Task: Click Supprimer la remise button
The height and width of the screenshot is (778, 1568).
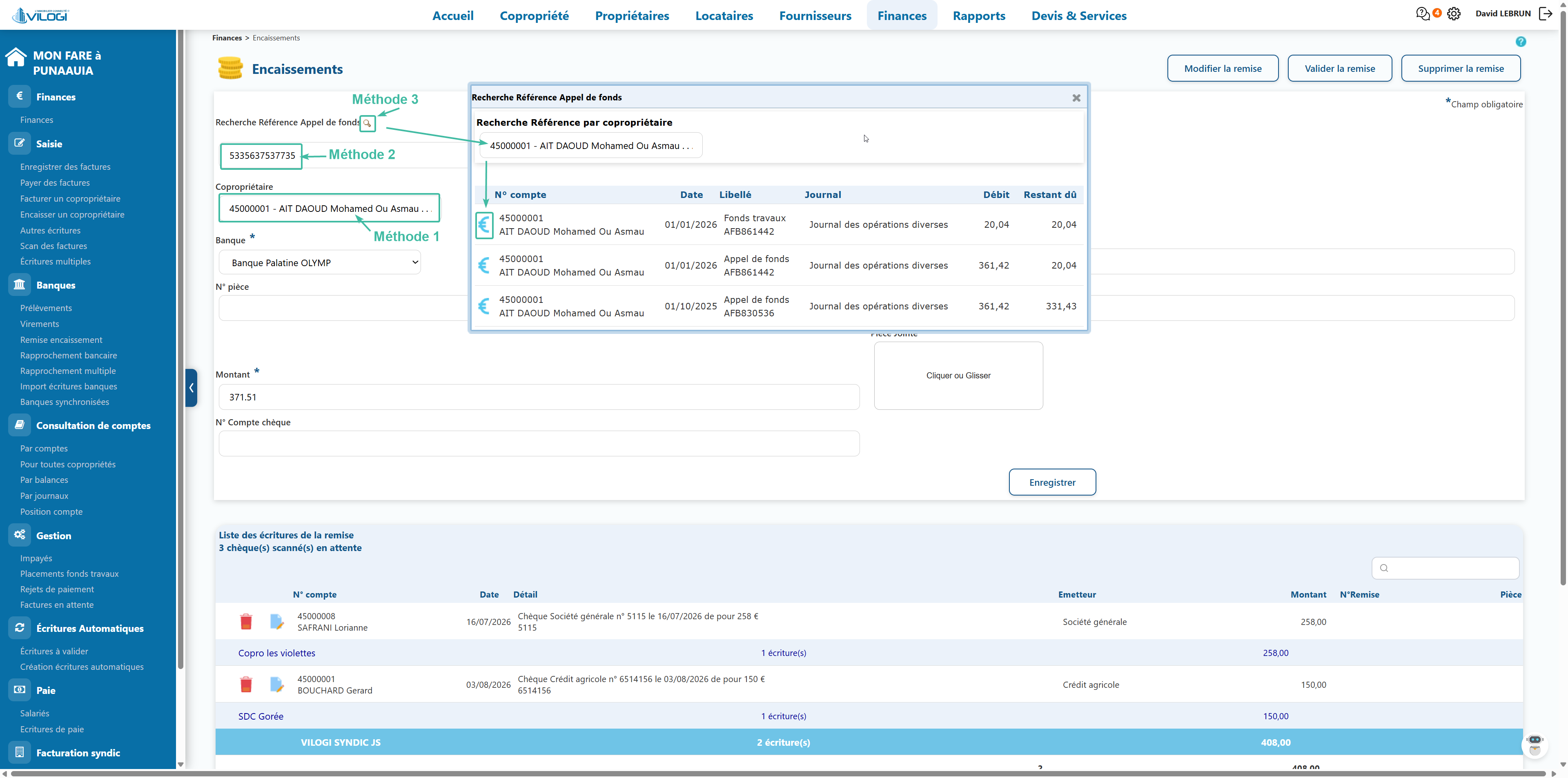Action: (1460, 69)
